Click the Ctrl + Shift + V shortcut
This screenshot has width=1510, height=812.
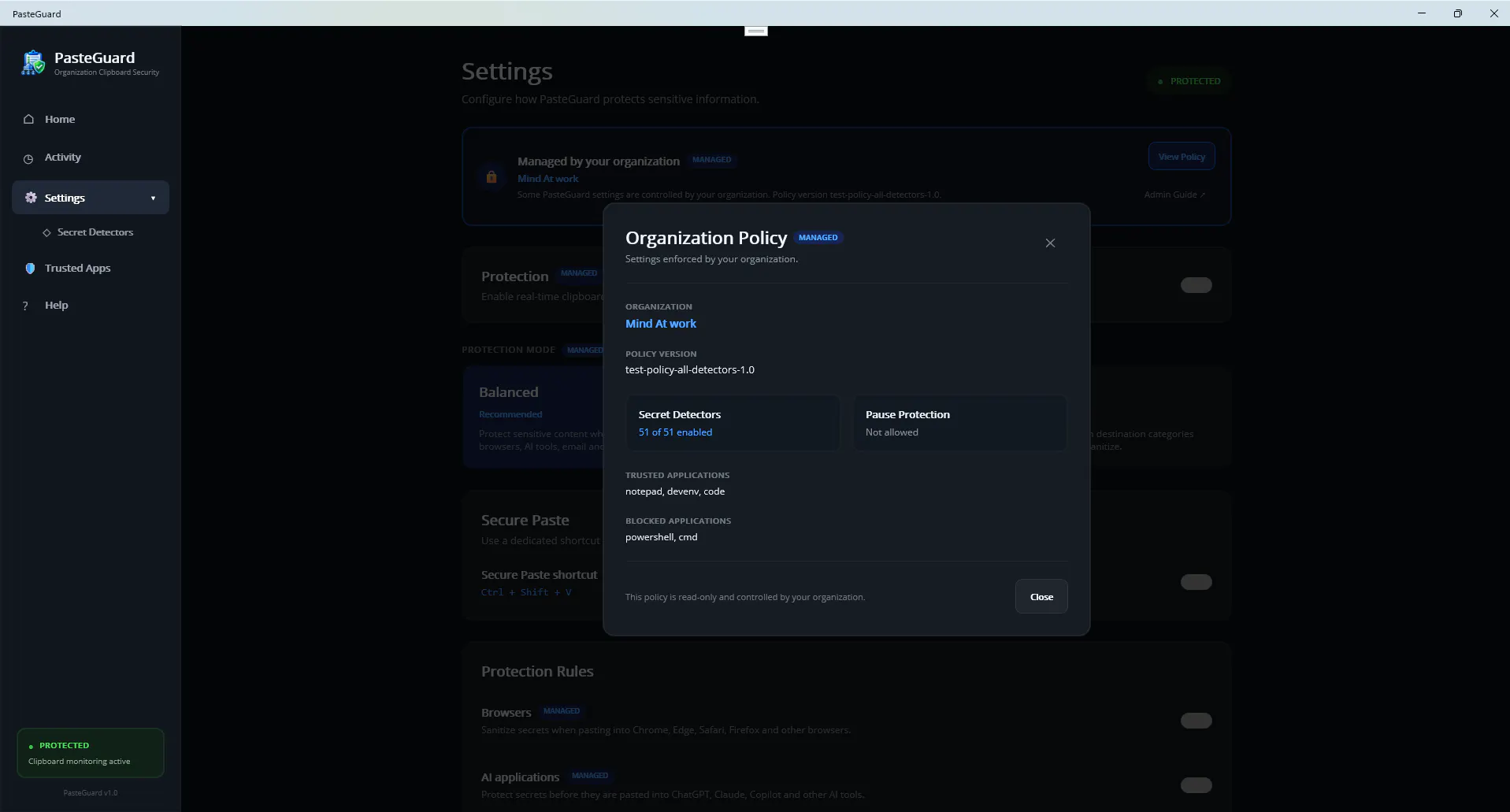point(526,592)
